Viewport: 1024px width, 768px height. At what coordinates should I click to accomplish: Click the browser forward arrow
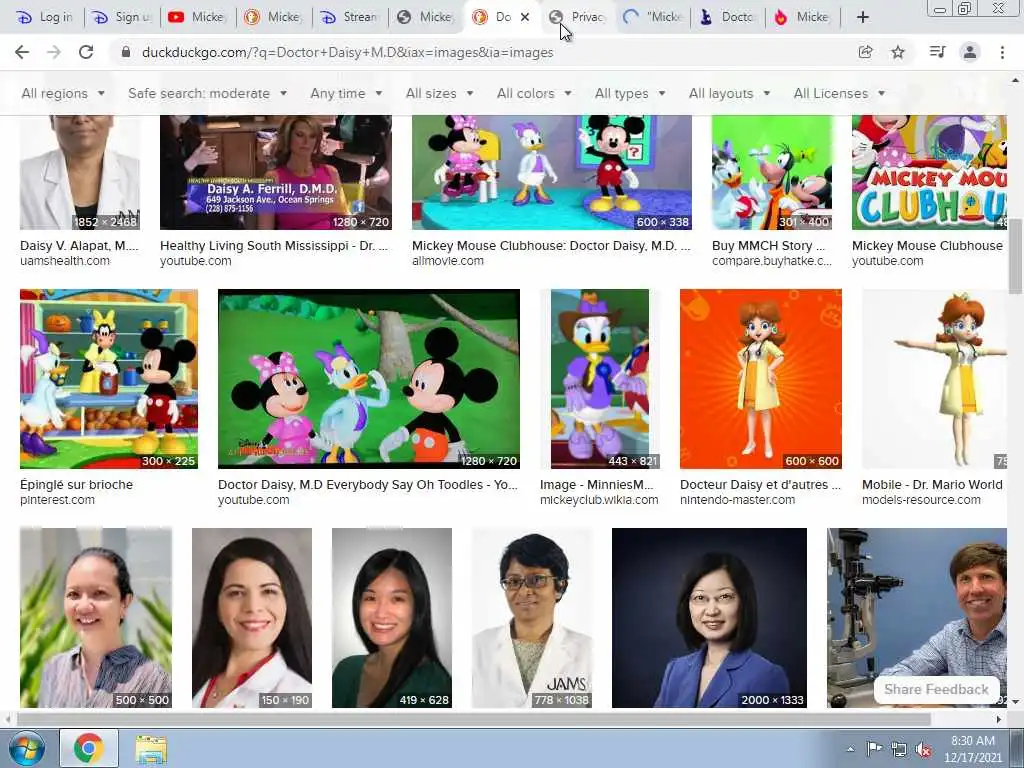pos(54,52)
